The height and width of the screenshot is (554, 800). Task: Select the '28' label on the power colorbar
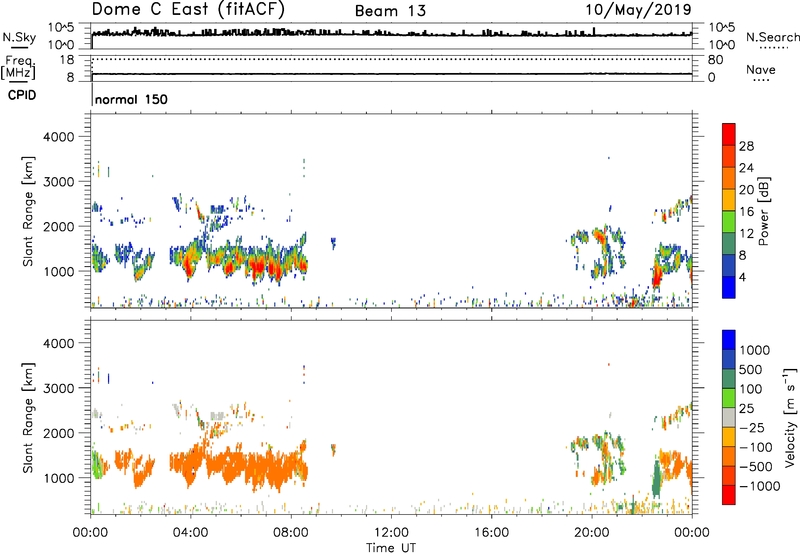[x=746, y=146]
